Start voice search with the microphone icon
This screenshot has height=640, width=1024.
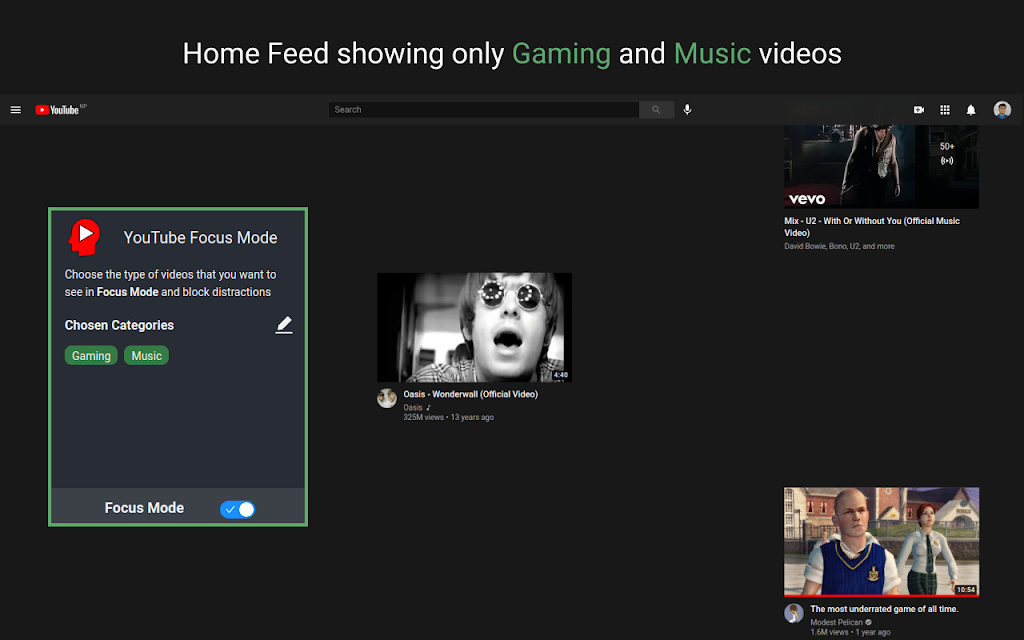tap(687, 110)
